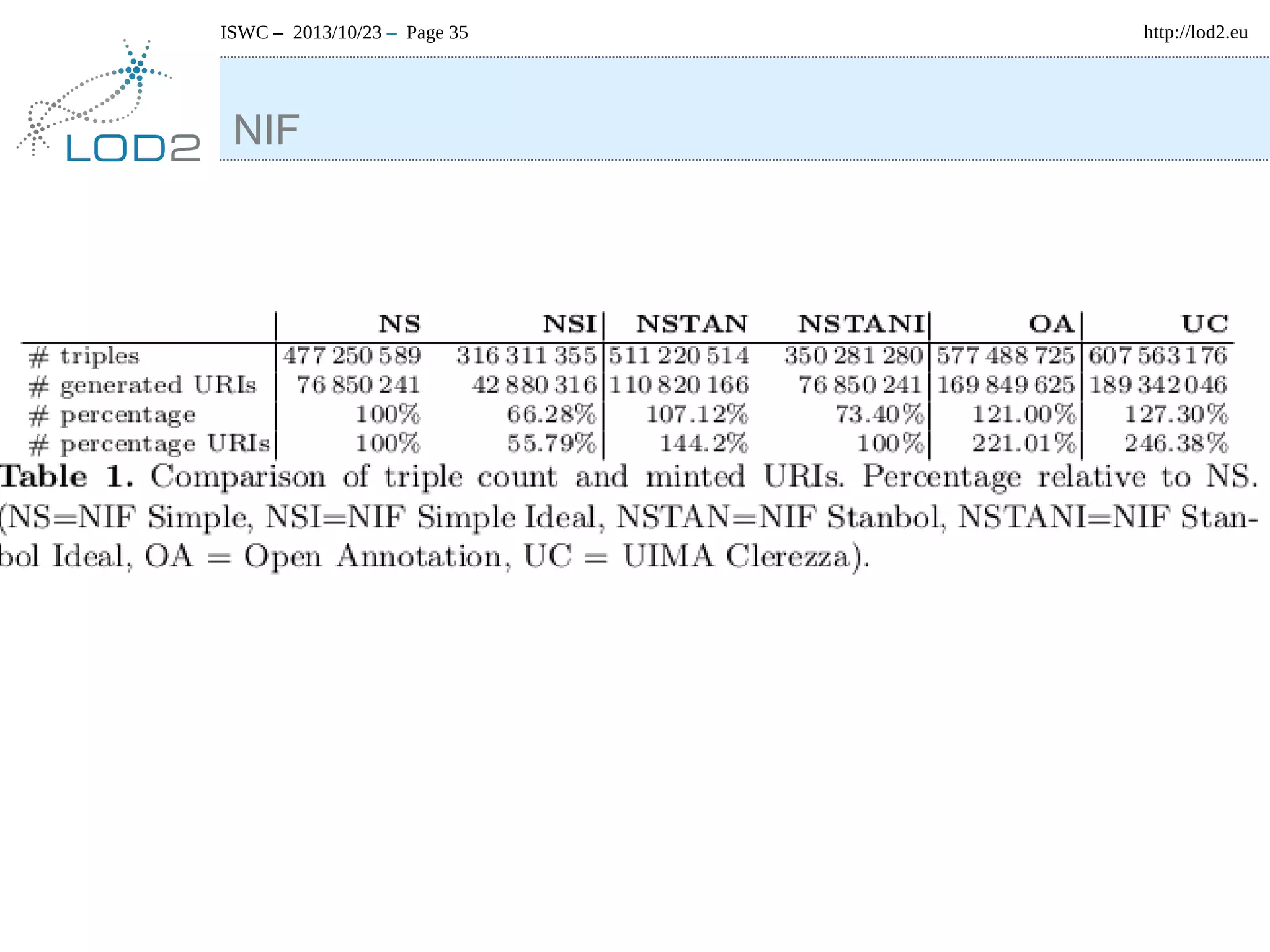1270x952 pixels.
Task: Click the '# percentage URIs' row label
Action: coord(149,444)
